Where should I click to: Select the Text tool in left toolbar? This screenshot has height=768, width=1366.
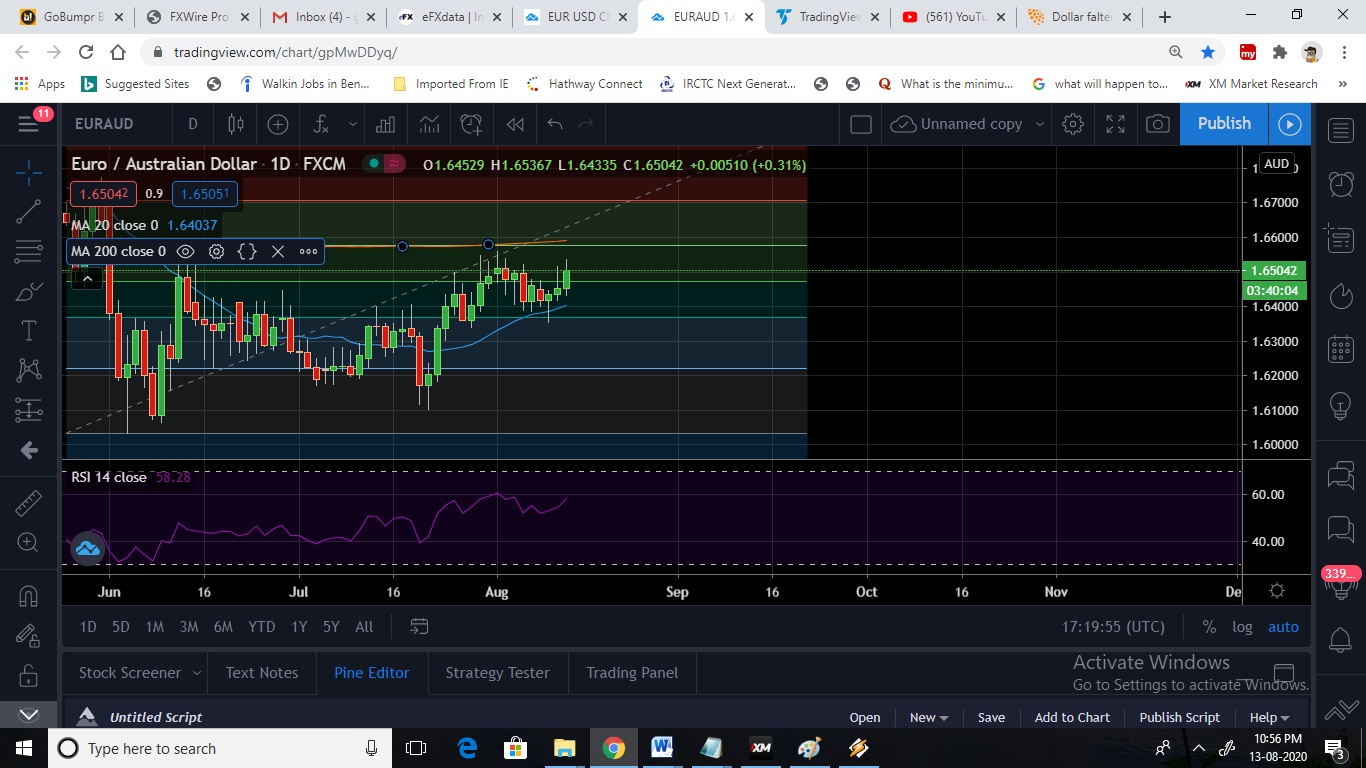click(x=28, y=331)
